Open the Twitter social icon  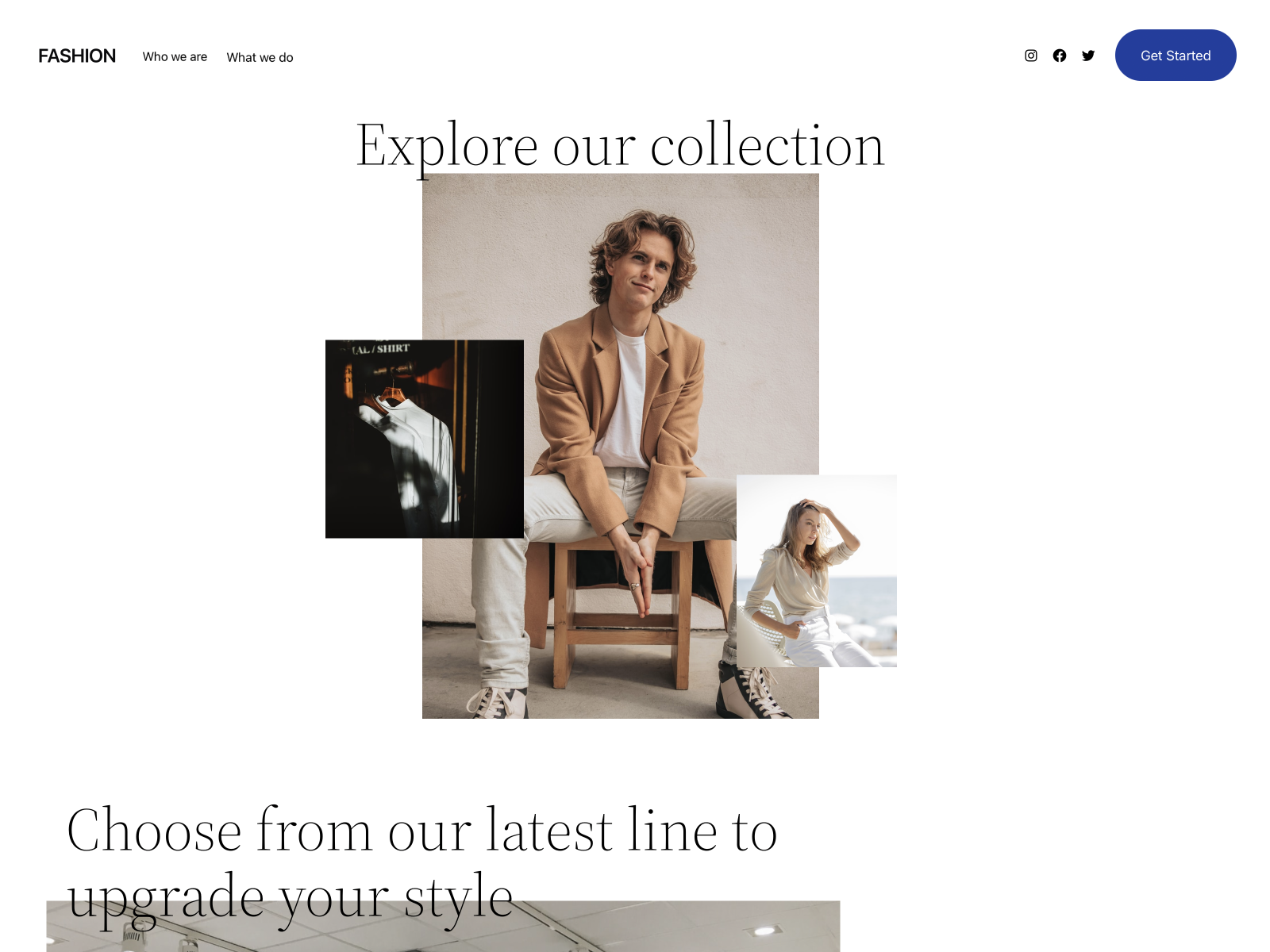(x=1088, y=56)
